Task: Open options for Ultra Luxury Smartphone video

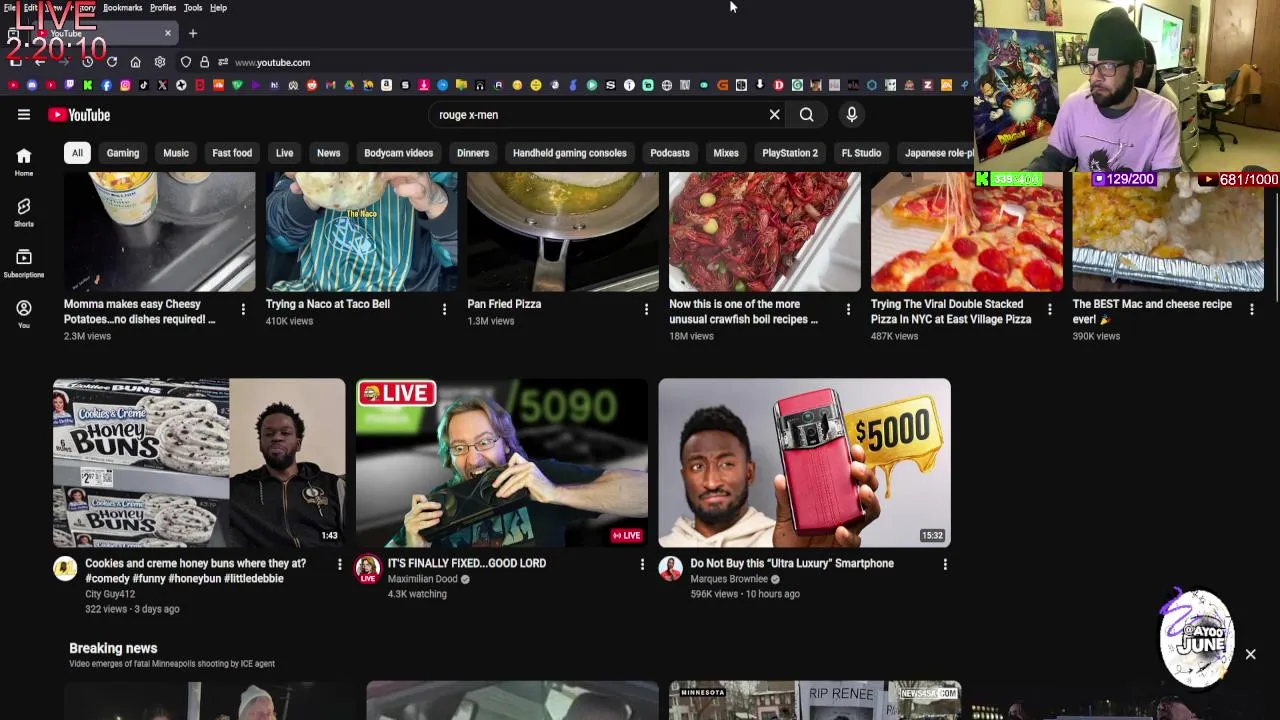Action: click(x=945, y=564)
